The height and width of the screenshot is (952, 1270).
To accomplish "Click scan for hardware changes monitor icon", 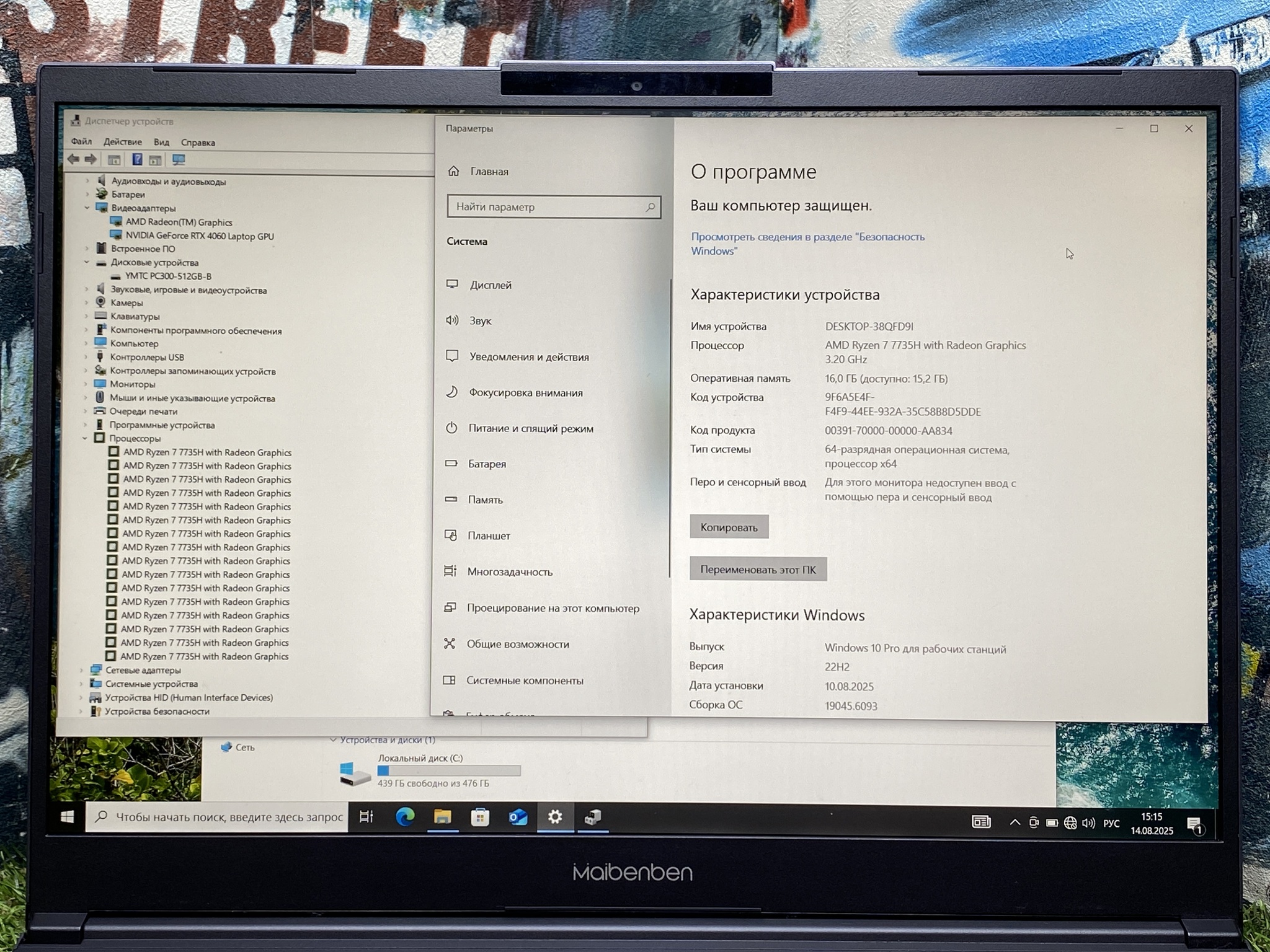I will click(x=179, y=160).
